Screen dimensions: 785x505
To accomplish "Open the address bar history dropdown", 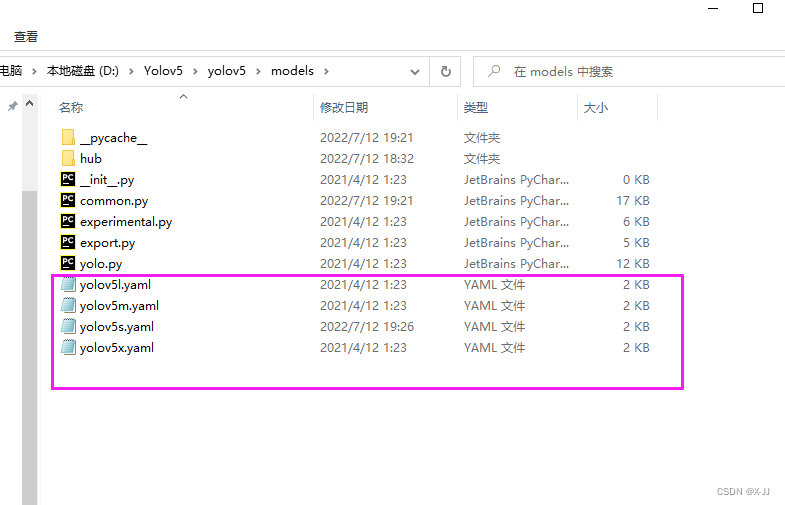I will [x=415, y=72].
